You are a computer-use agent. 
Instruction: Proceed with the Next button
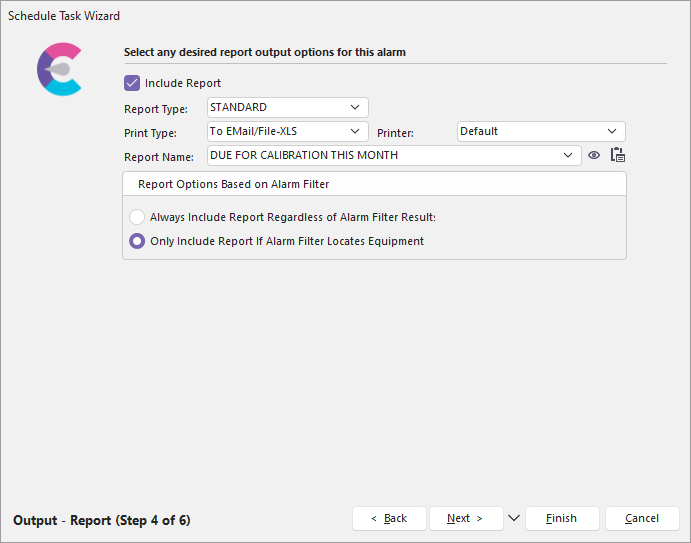point(465,518)
